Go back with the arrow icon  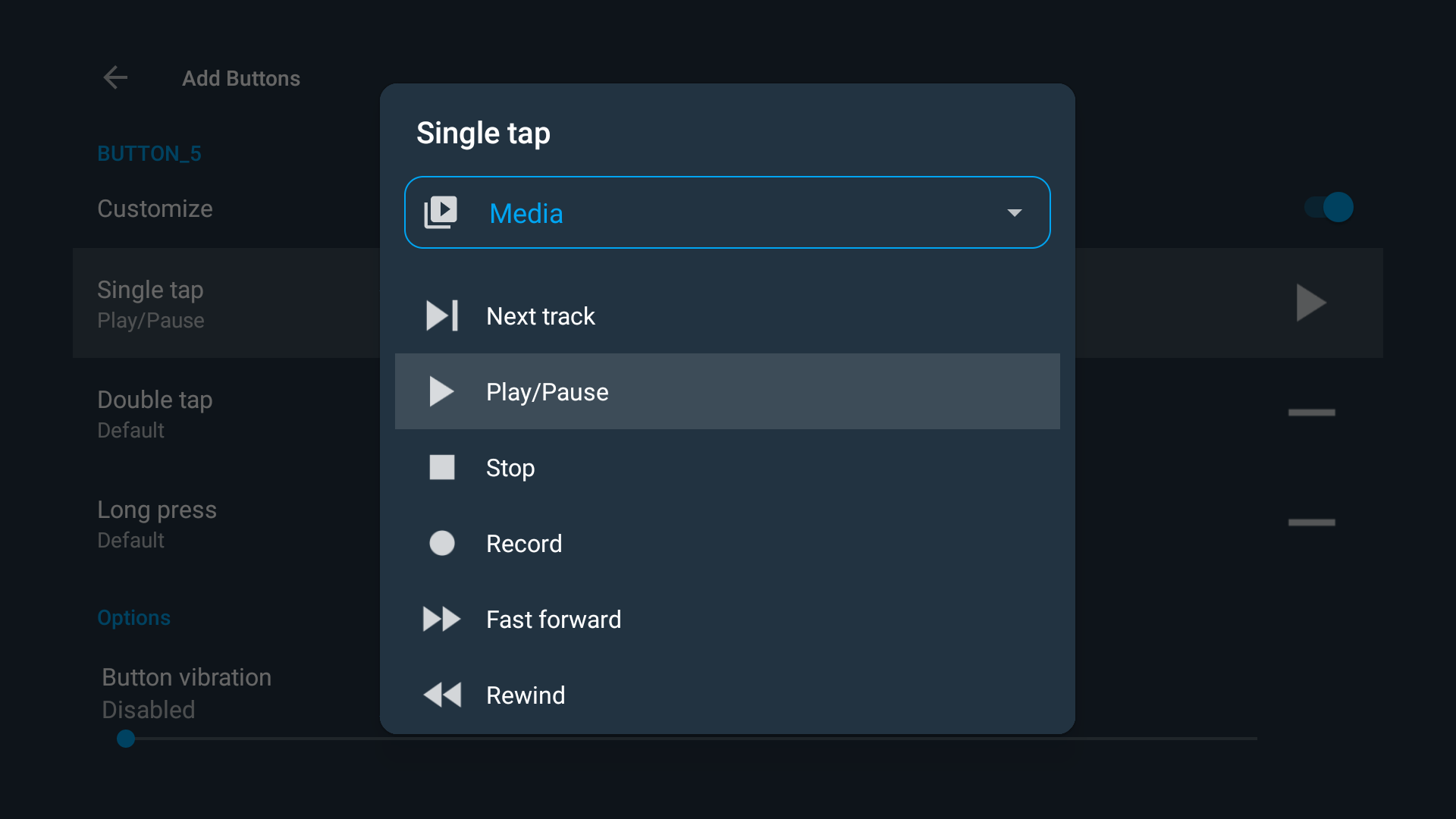(x=115, y=77)
